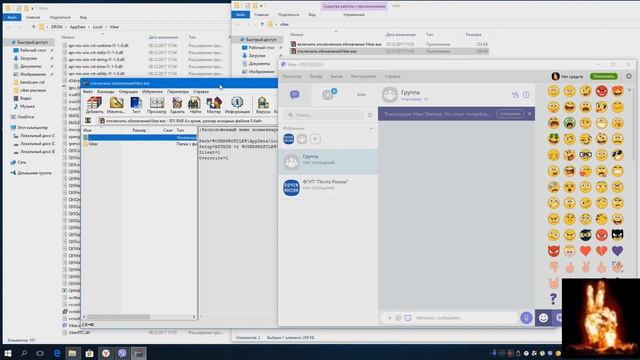Open WinRAR Параметры menu
Image resolution: width=640 pixels, height=360 pixels.
178,92
